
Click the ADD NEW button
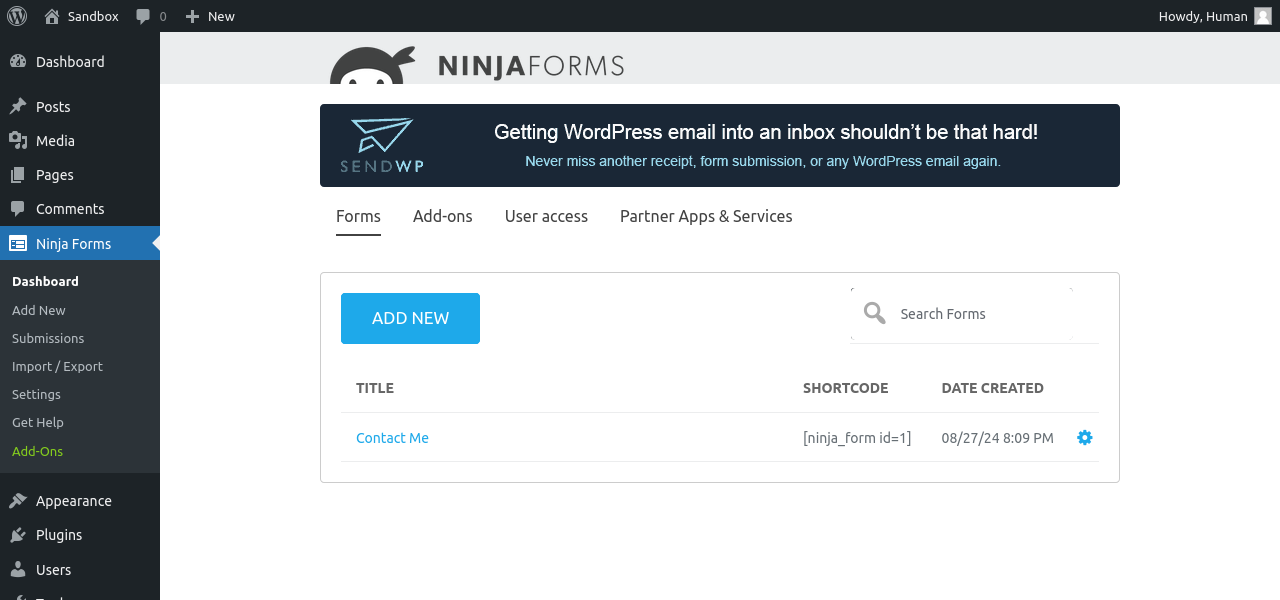tap(410, 318)
